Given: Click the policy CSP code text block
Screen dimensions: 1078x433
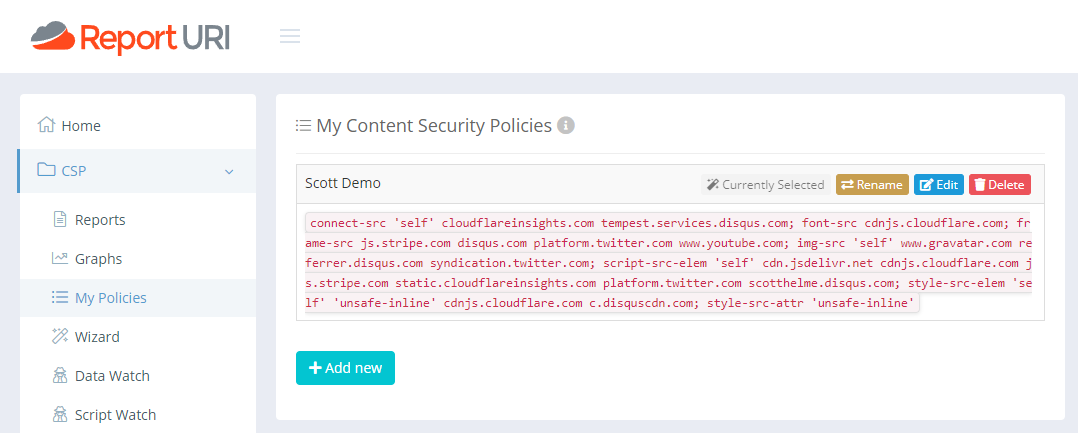Looking at the screenshot, I should coord(670,263).
